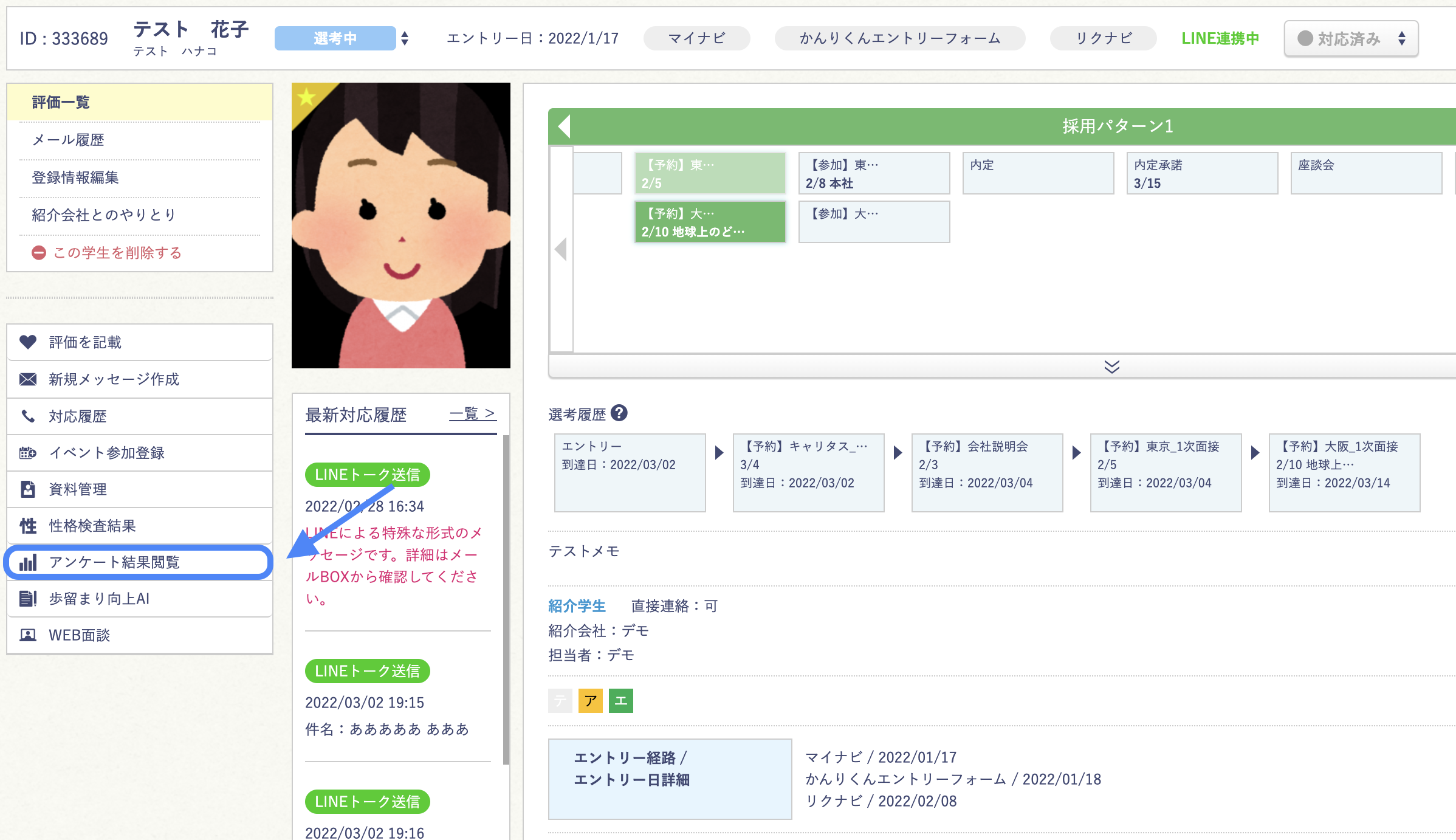Screen dimensions: 1456x840
Task: Open 登録情報編集 in the side menu
Action: point(140,177)
